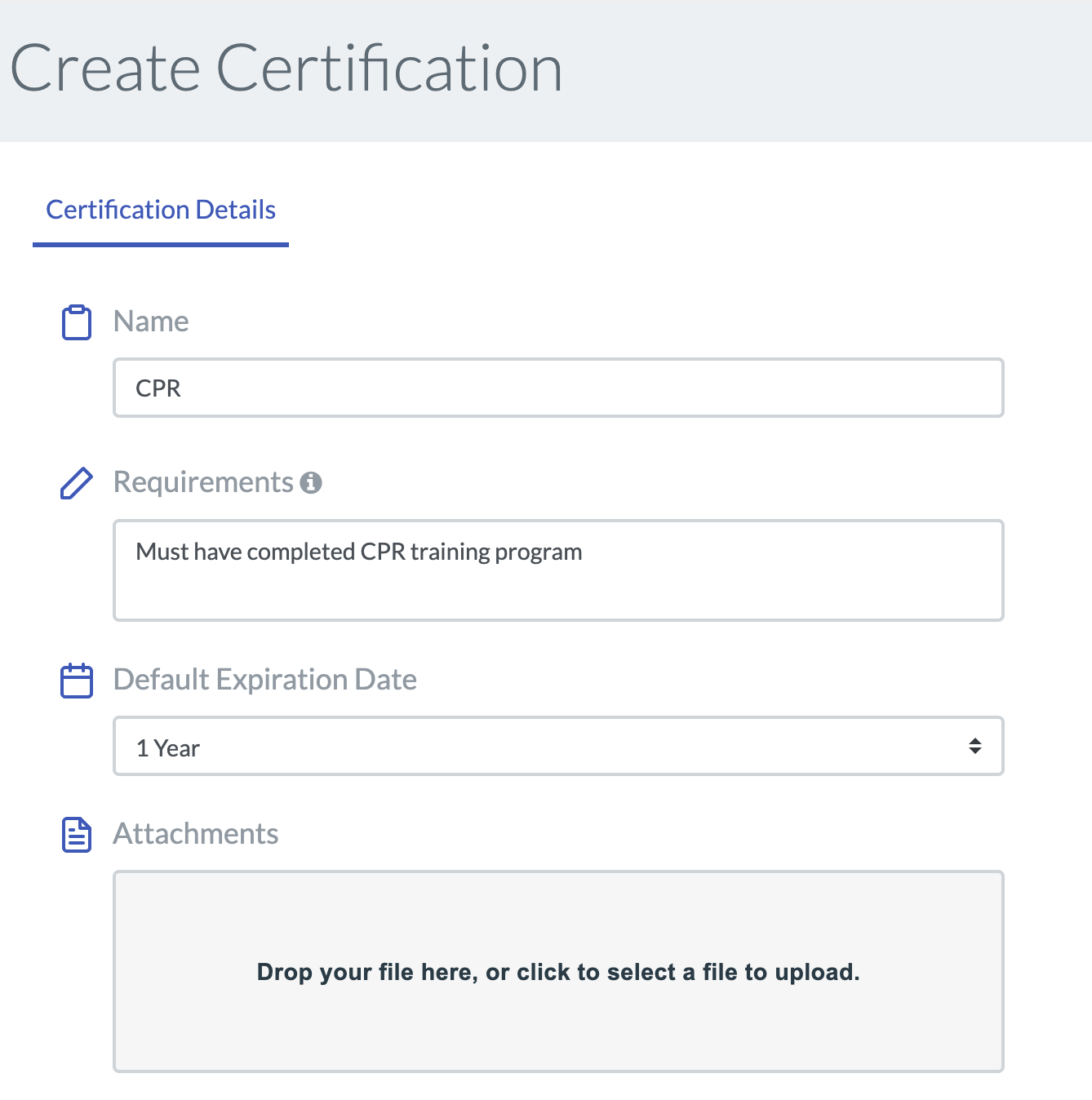This screenshot has width=1092, height=1100.
Task: Click into the Requirements text area
Action: click(x=558, y=570)
